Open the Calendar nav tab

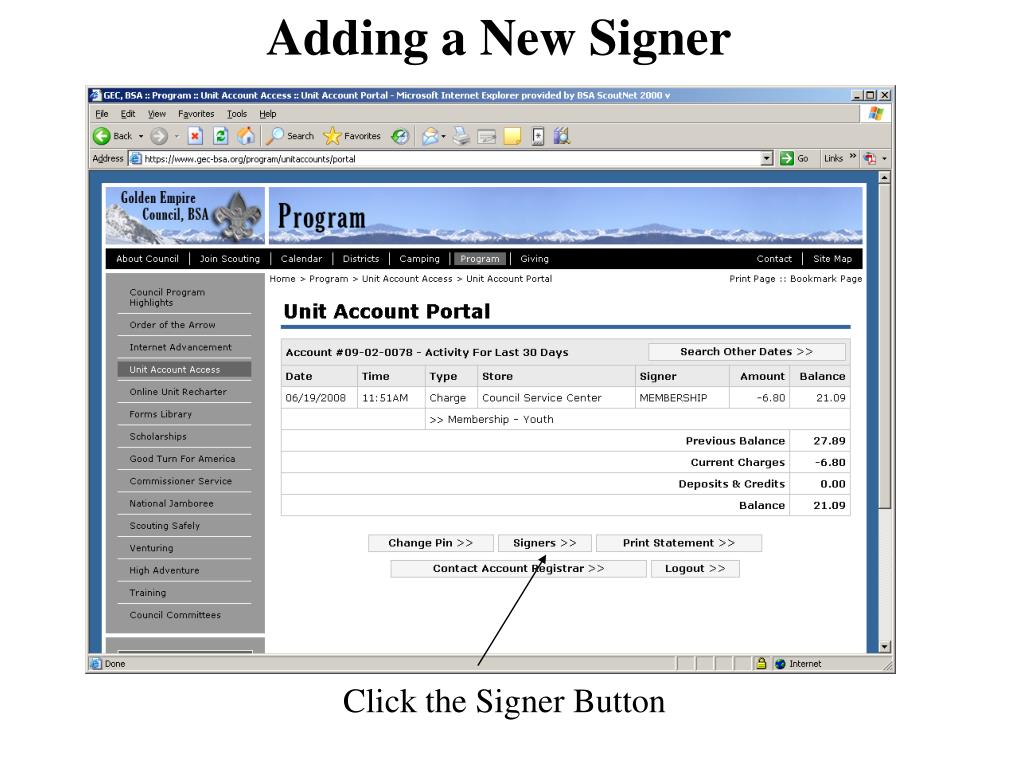click(x=301, y=259)
